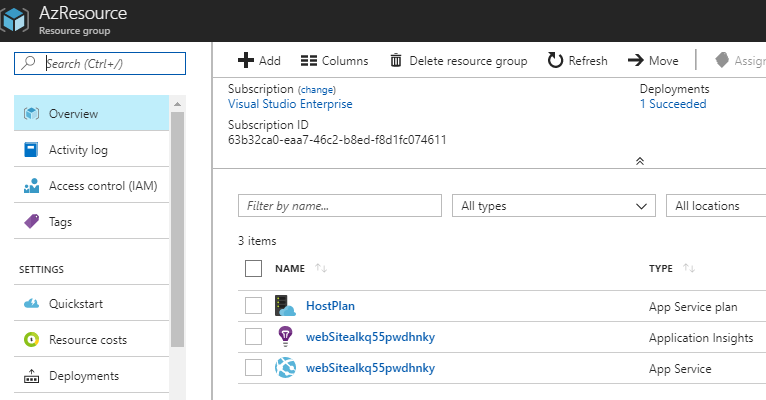Open the Overview menu item

pos(91,113)
